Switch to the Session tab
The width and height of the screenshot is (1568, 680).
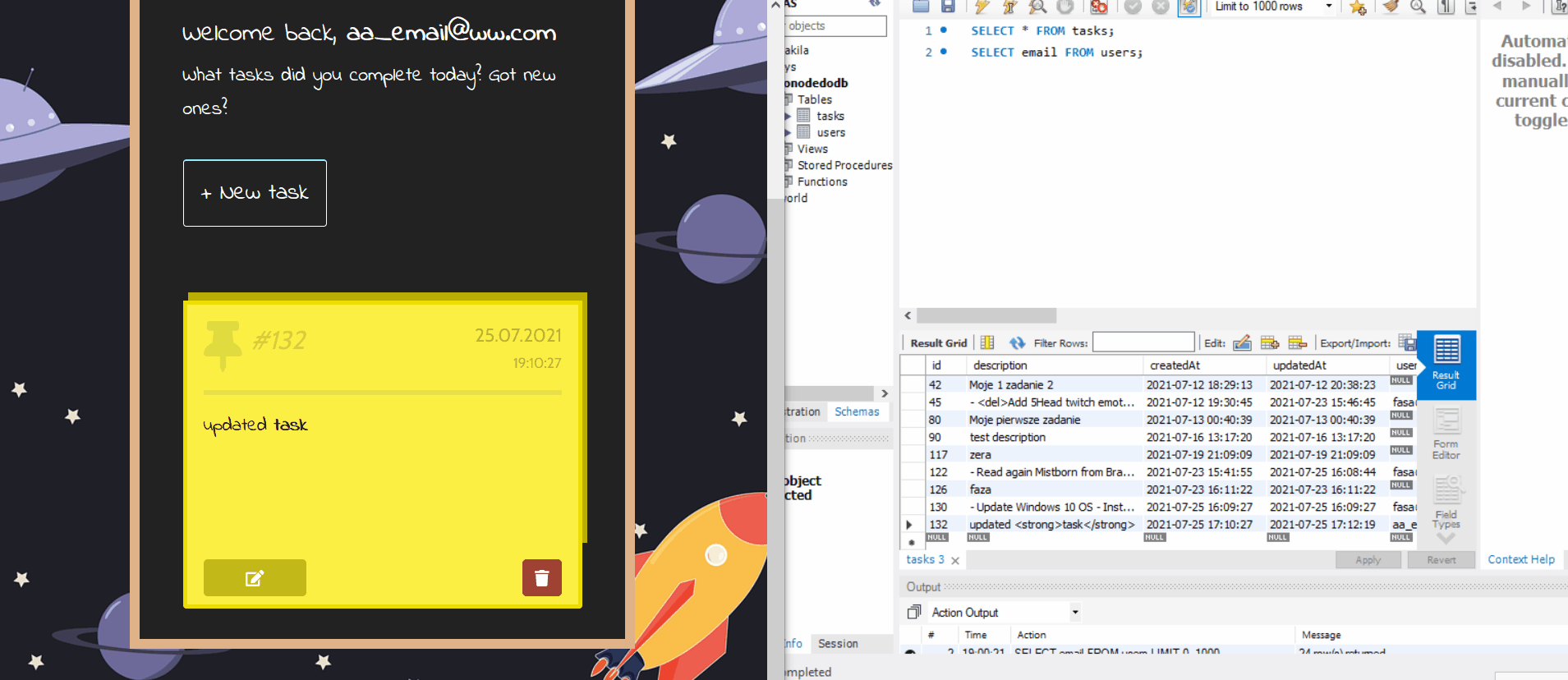tap(838, 644)
